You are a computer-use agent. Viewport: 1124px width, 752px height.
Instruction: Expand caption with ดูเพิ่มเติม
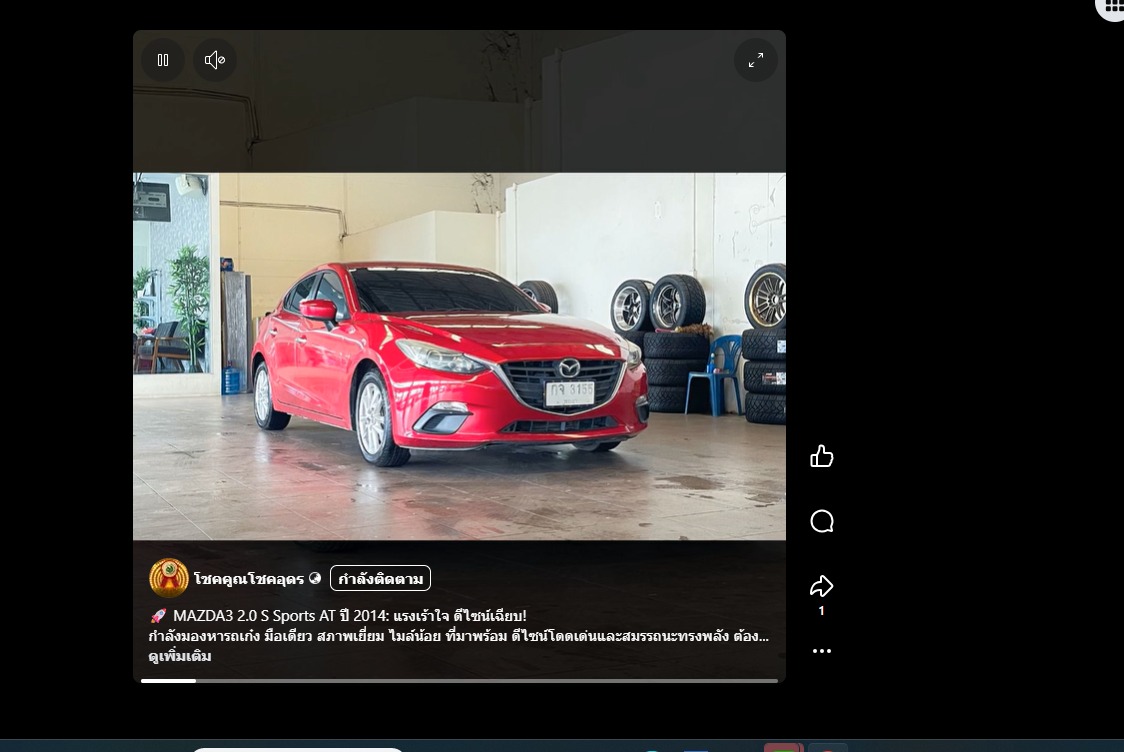coord(180,656)
